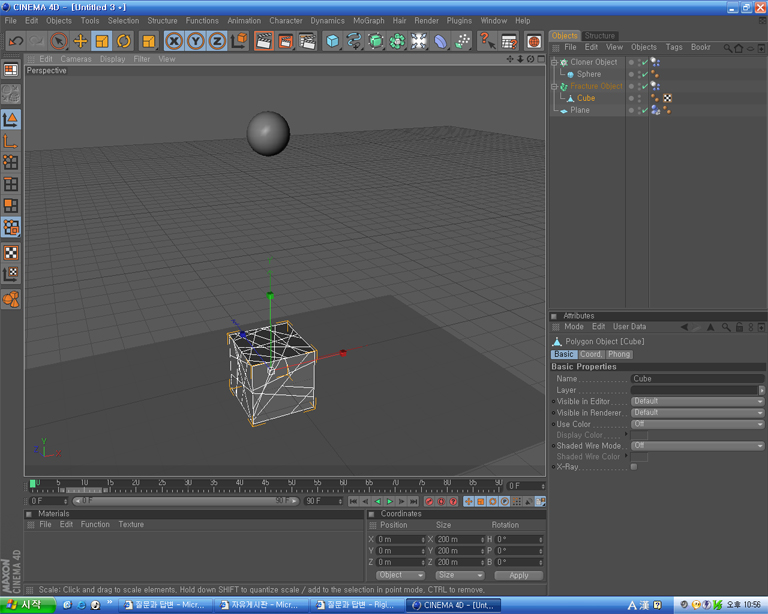768x614 pixels.
Task: Expand the Display Color disclosure arrow
Action: (626, 434)
